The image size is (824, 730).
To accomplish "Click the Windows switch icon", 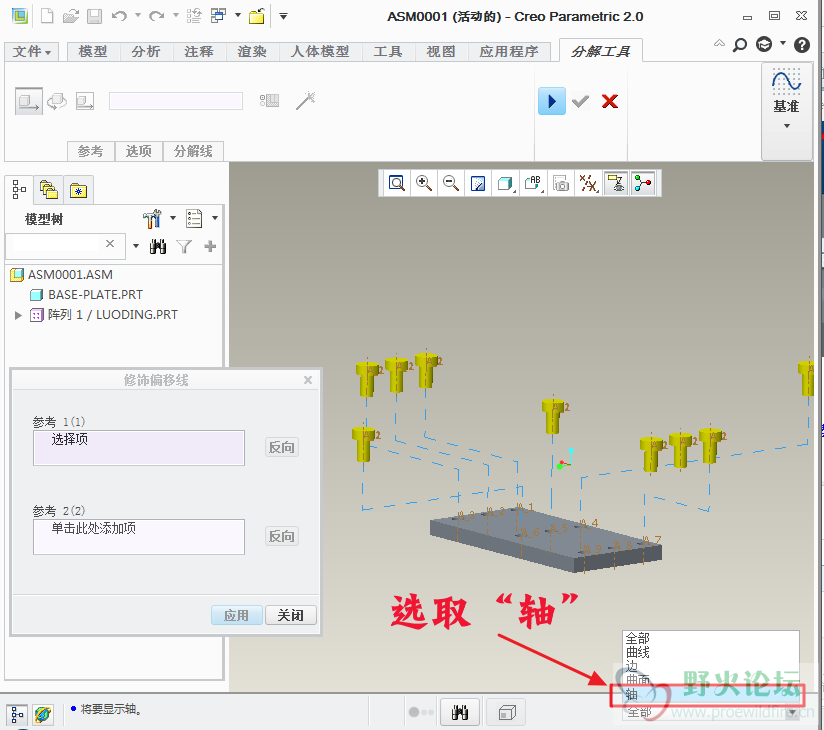I will tap(218, 16).
